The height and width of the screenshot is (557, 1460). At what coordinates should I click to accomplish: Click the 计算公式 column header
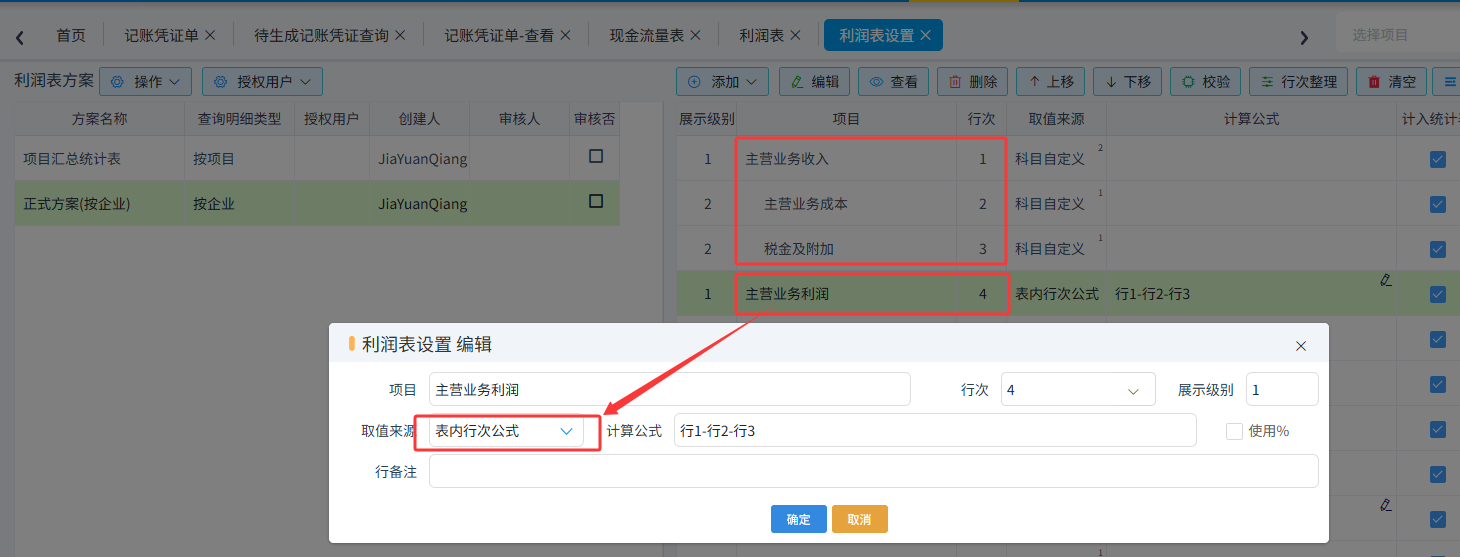click(1252, 118)
